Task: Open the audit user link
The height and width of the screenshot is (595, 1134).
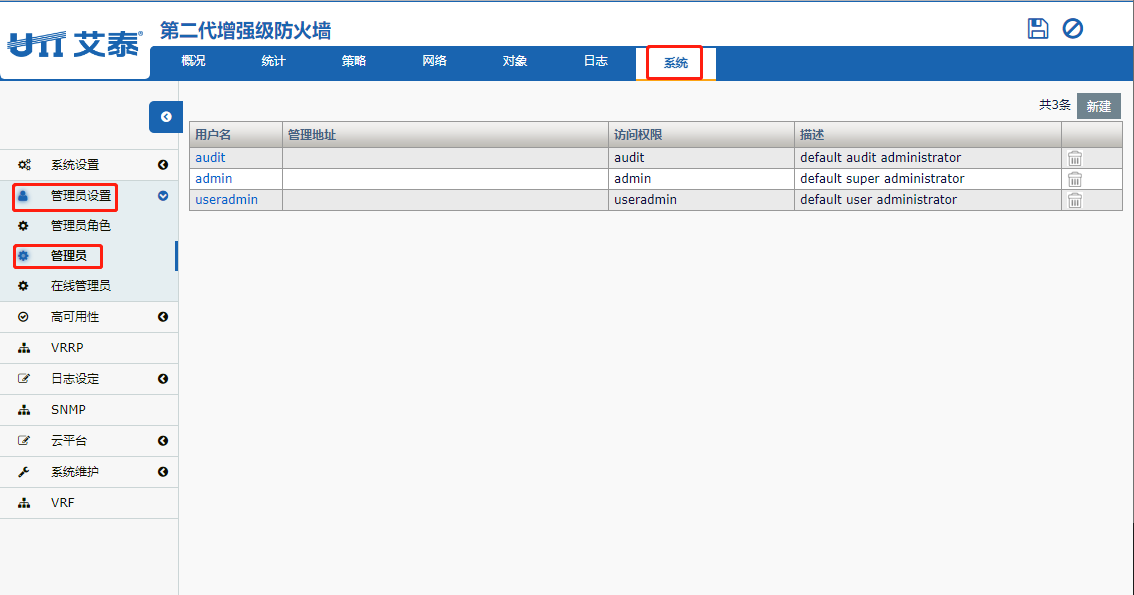Action: 210,158
